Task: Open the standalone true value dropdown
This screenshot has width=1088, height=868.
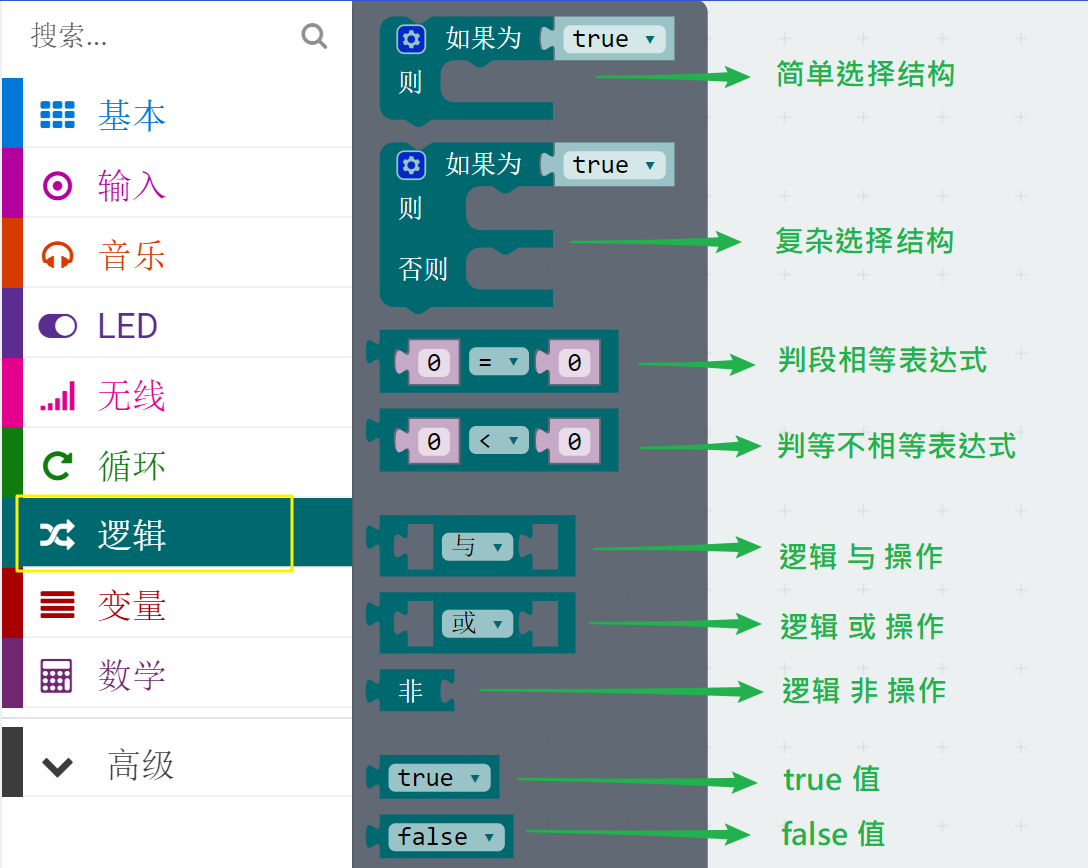Action: 439,778
